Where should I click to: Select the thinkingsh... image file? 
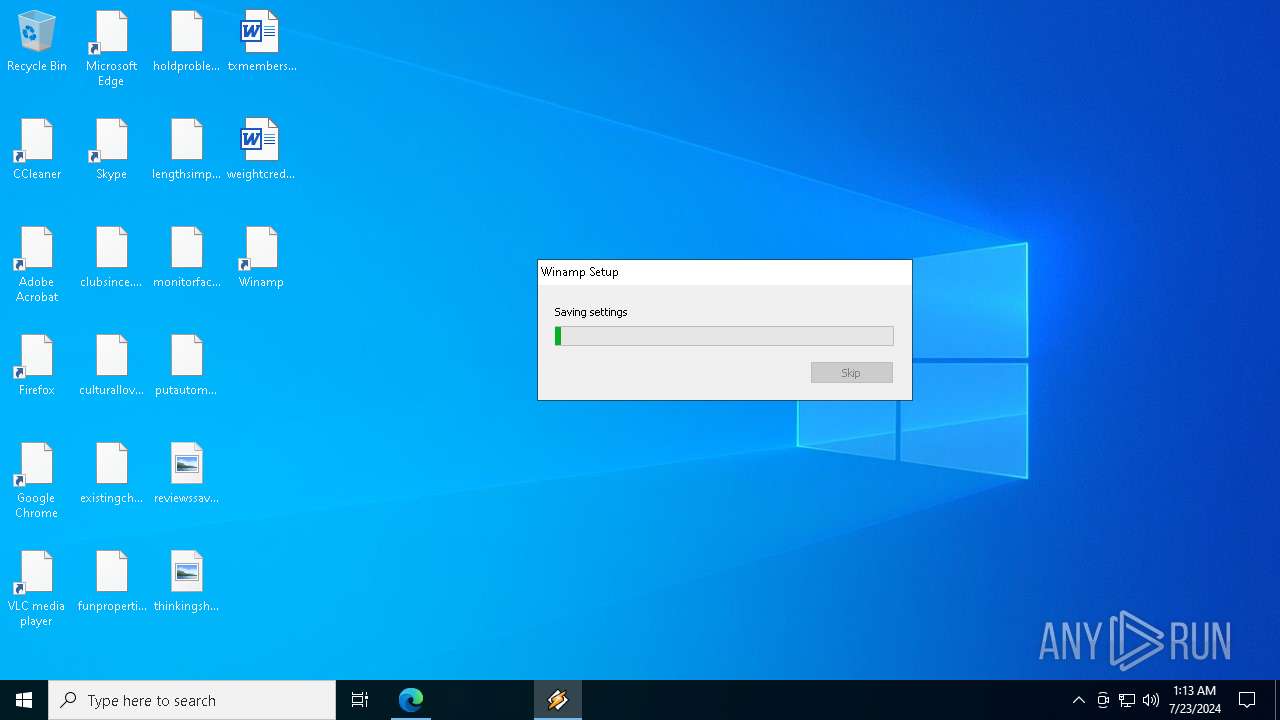tap(186, 582)
